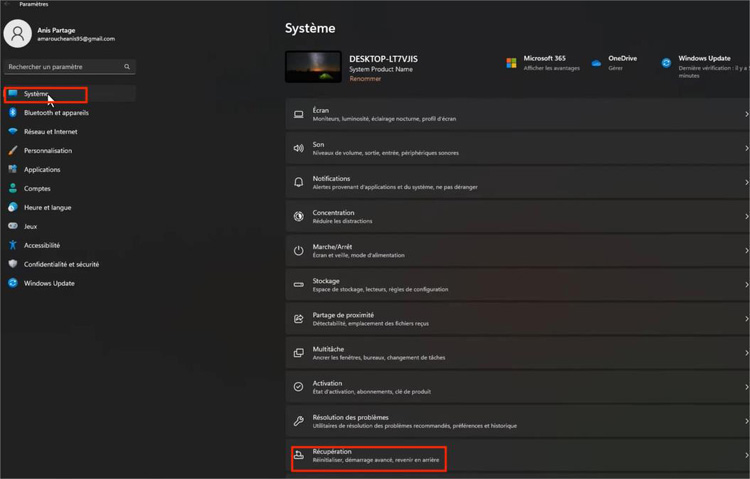Viewport: 750px width, 479px height.
Task: Select Heure et langue in sidebar
Action: (70, 207)
